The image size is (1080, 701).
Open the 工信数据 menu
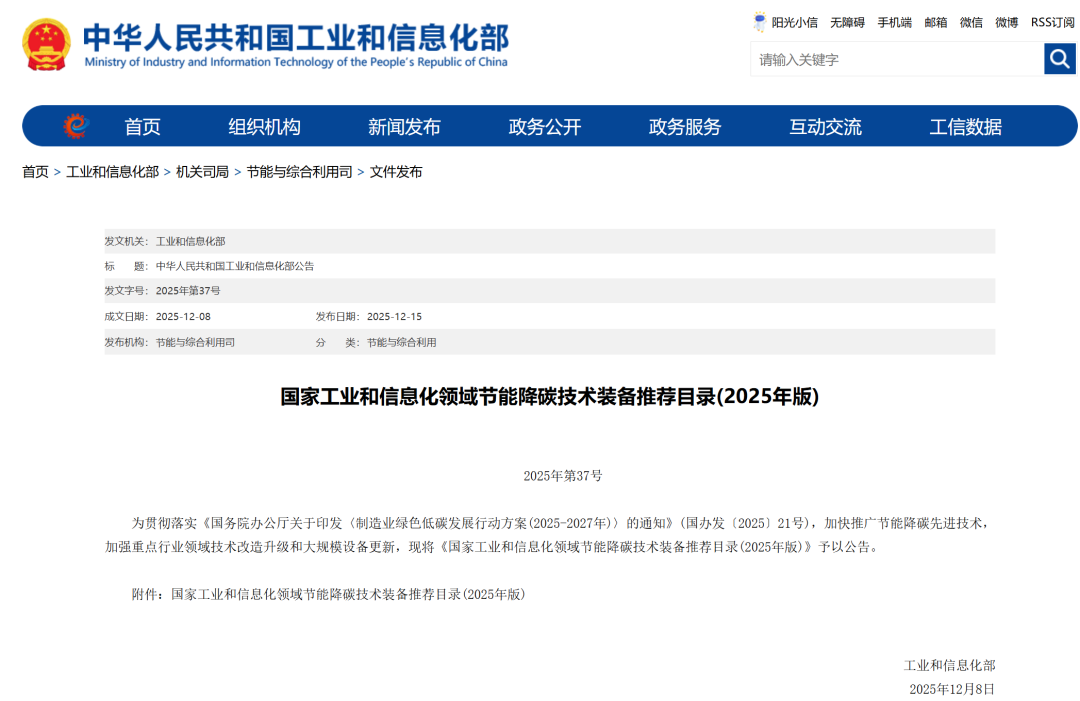coord(966,126)
